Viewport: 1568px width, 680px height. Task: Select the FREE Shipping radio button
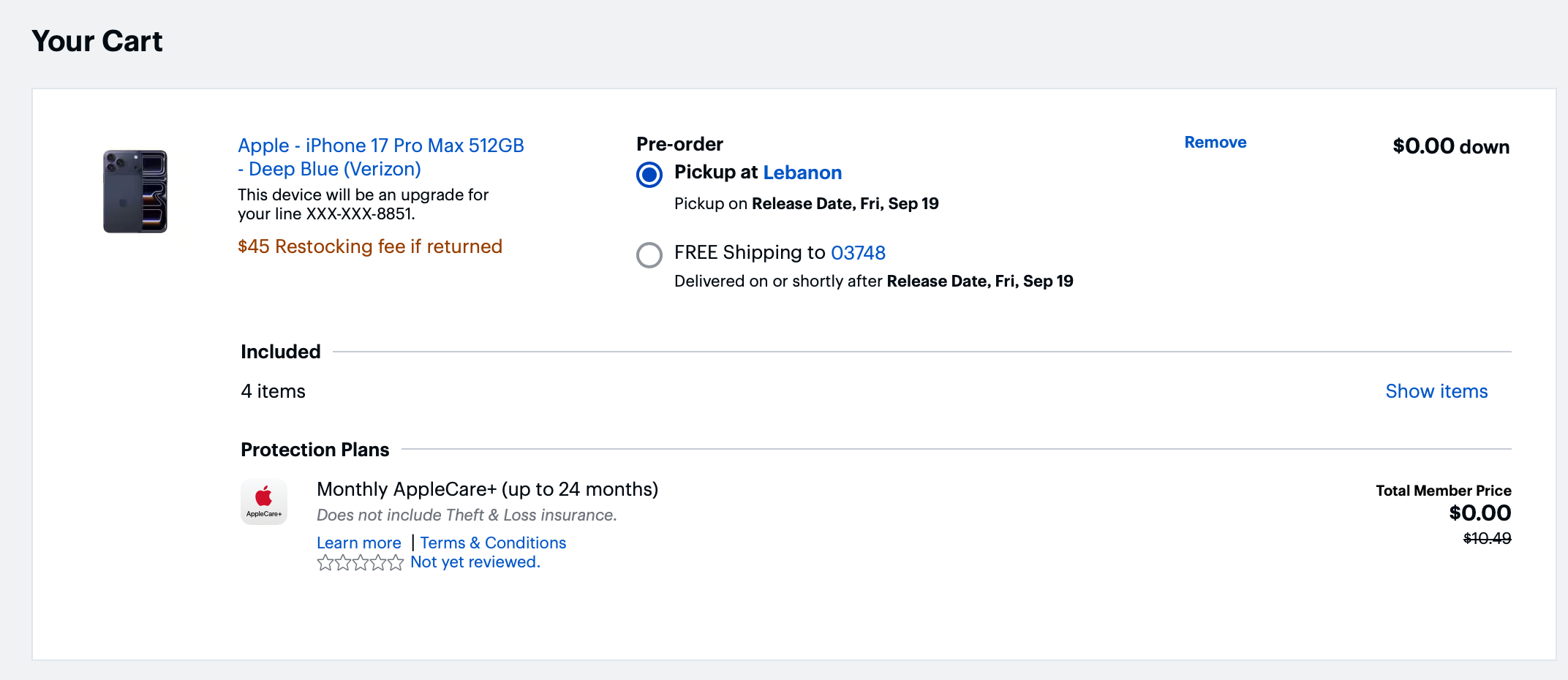pos(649,254)
